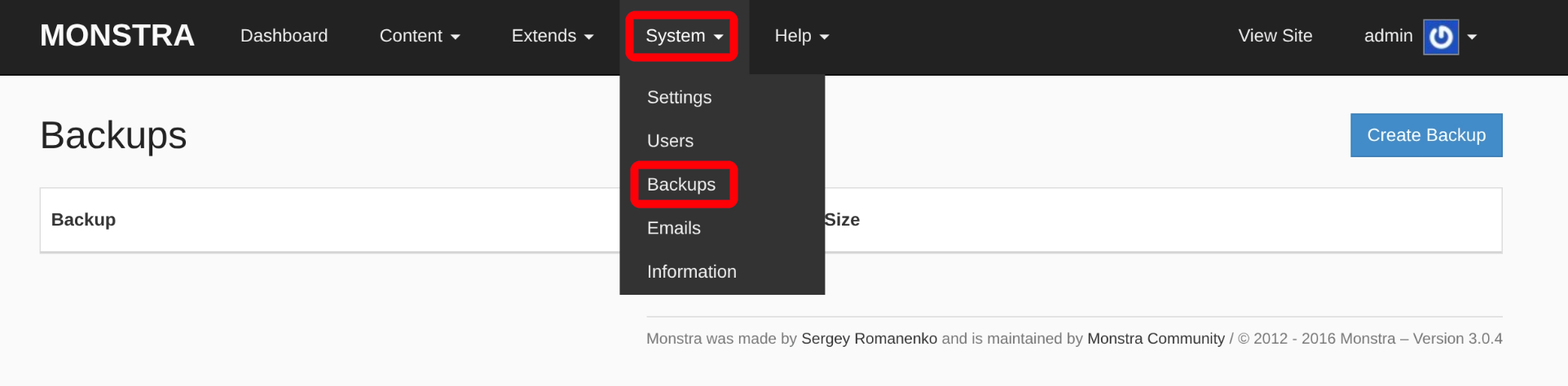The width and height of the screenshot is (1568, 386).
Task: Follow the Sergey Romanenko footer link
Action: [x=869, y=339]
